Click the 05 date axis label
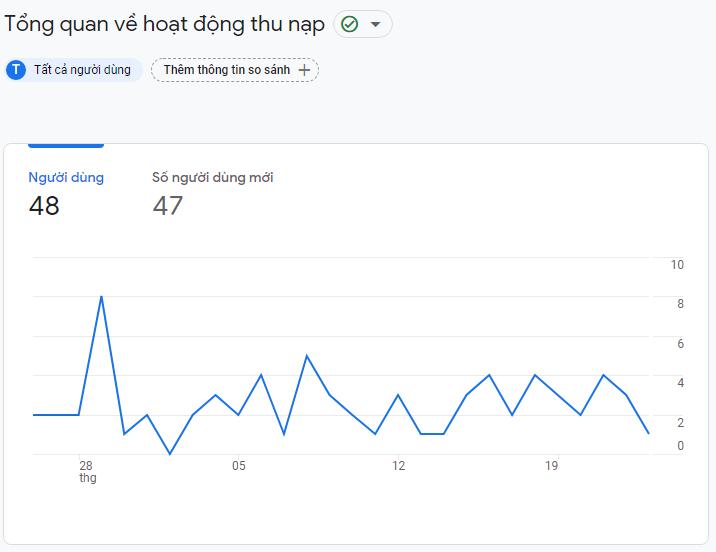The image size is (716, 552). (x=239, y=466)
